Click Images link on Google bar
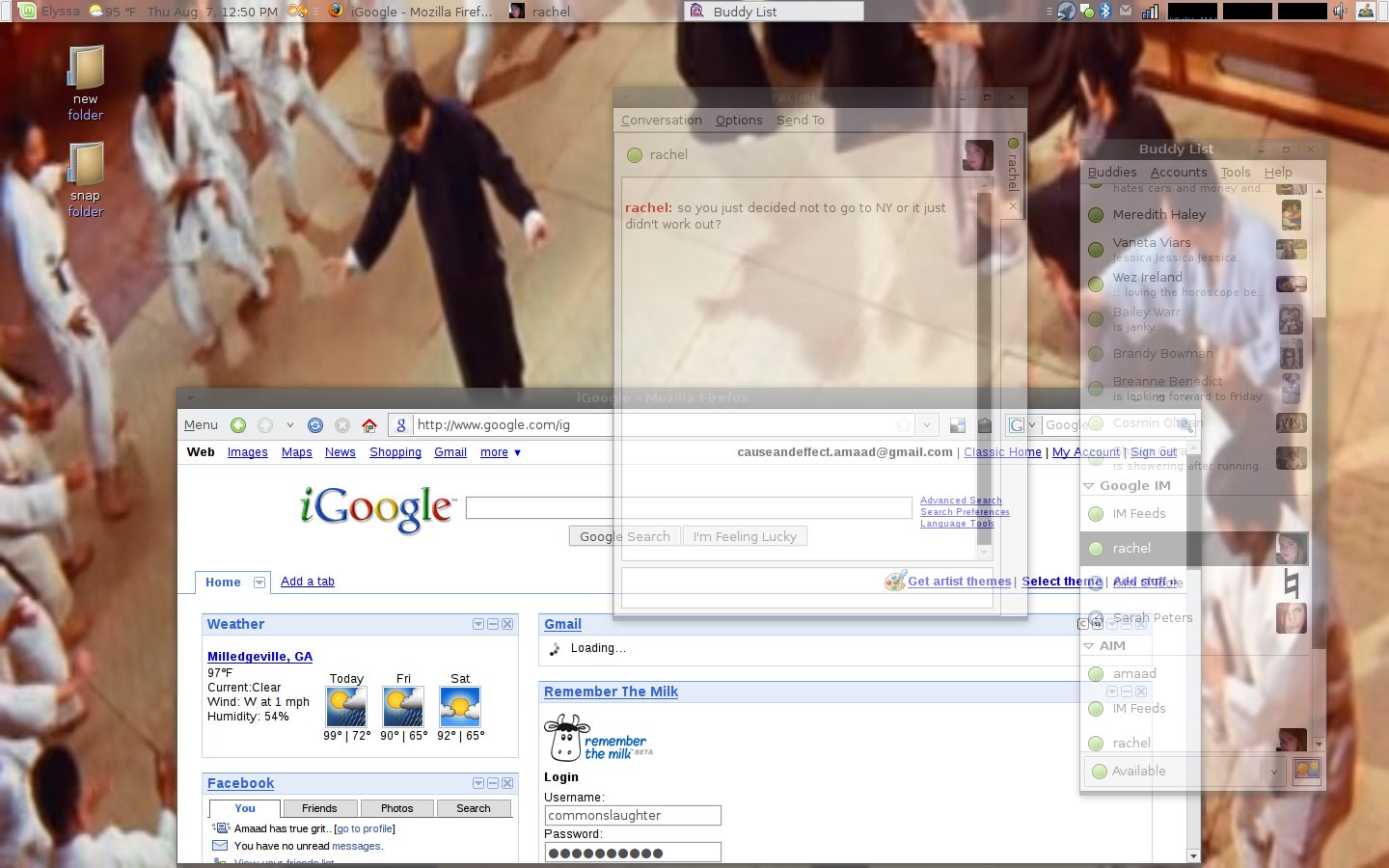 coord(248,452)
